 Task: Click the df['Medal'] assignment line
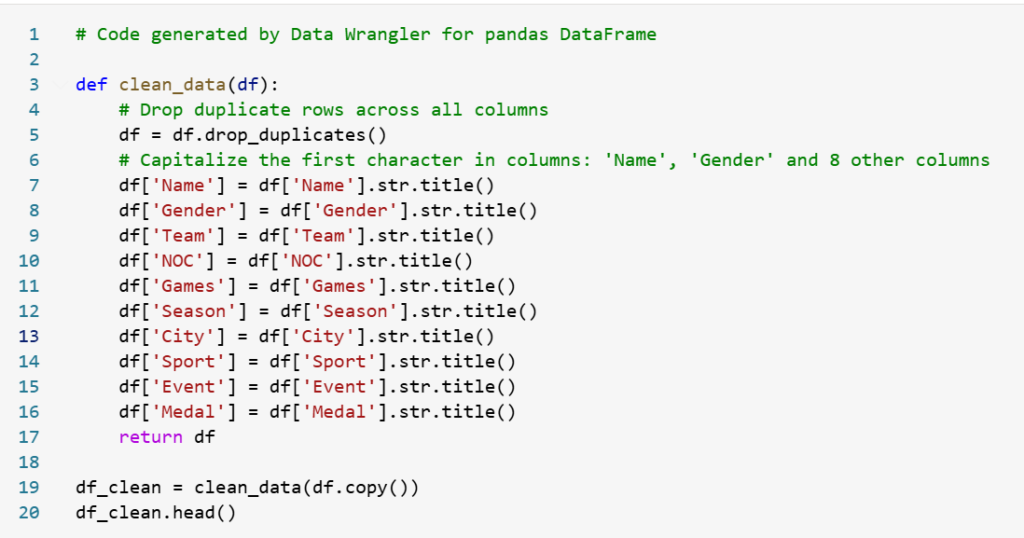point(317,412)
